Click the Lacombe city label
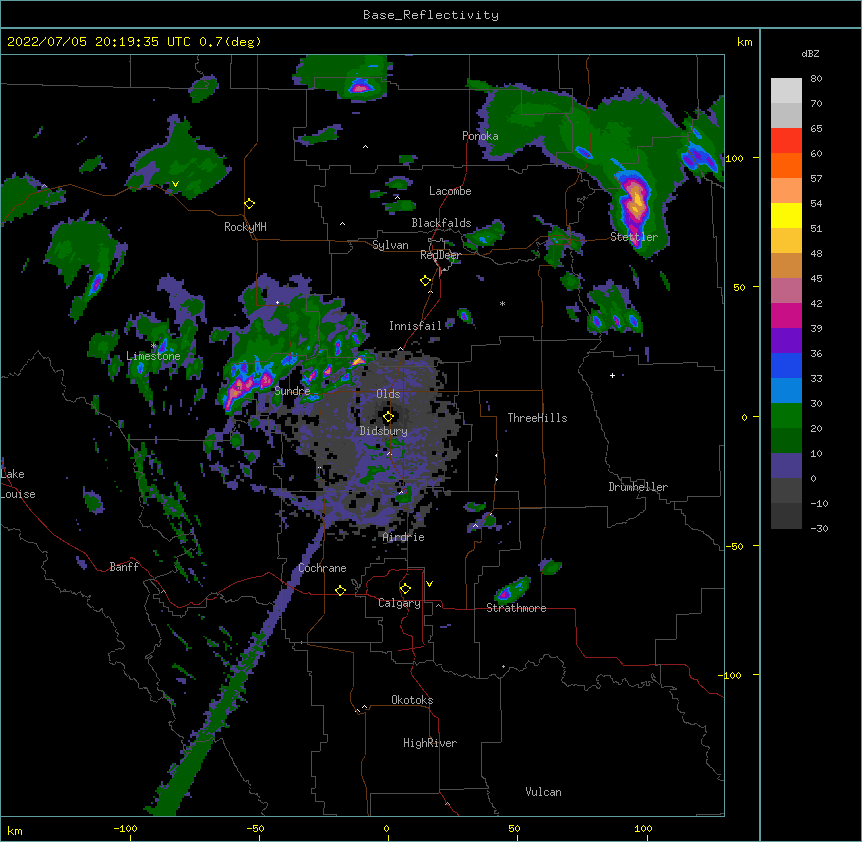This screenshot has width=862, height=842. (450, 191)
